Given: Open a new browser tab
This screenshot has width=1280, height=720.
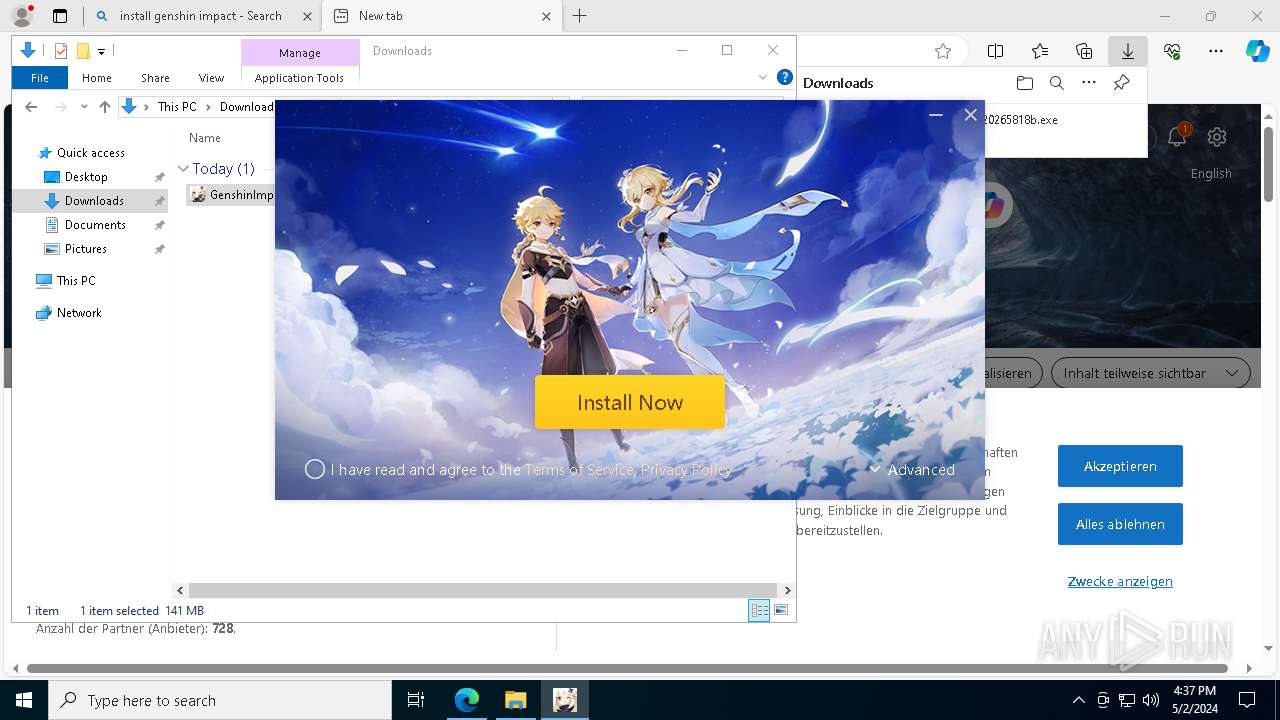Looking at the screenshot, I should pyautogui.click(x=580, y=16).
